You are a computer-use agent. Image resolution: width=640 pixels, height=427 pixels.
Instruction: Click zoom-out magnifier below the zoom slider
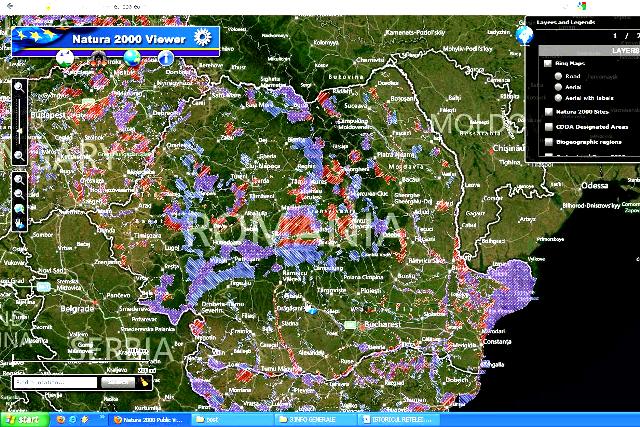click(19, 156)
